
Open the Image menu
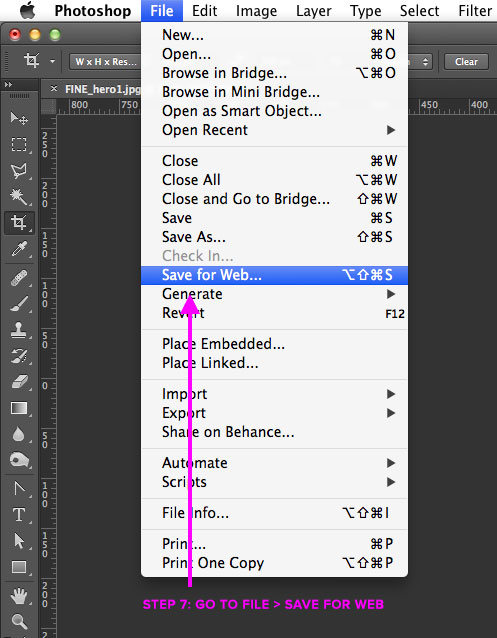[256, 11]
